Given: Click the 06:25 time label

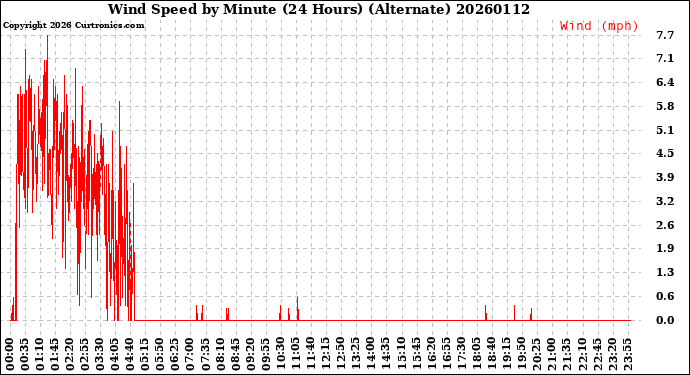Looking at the screenshot, I should click(x=176, y=354).
